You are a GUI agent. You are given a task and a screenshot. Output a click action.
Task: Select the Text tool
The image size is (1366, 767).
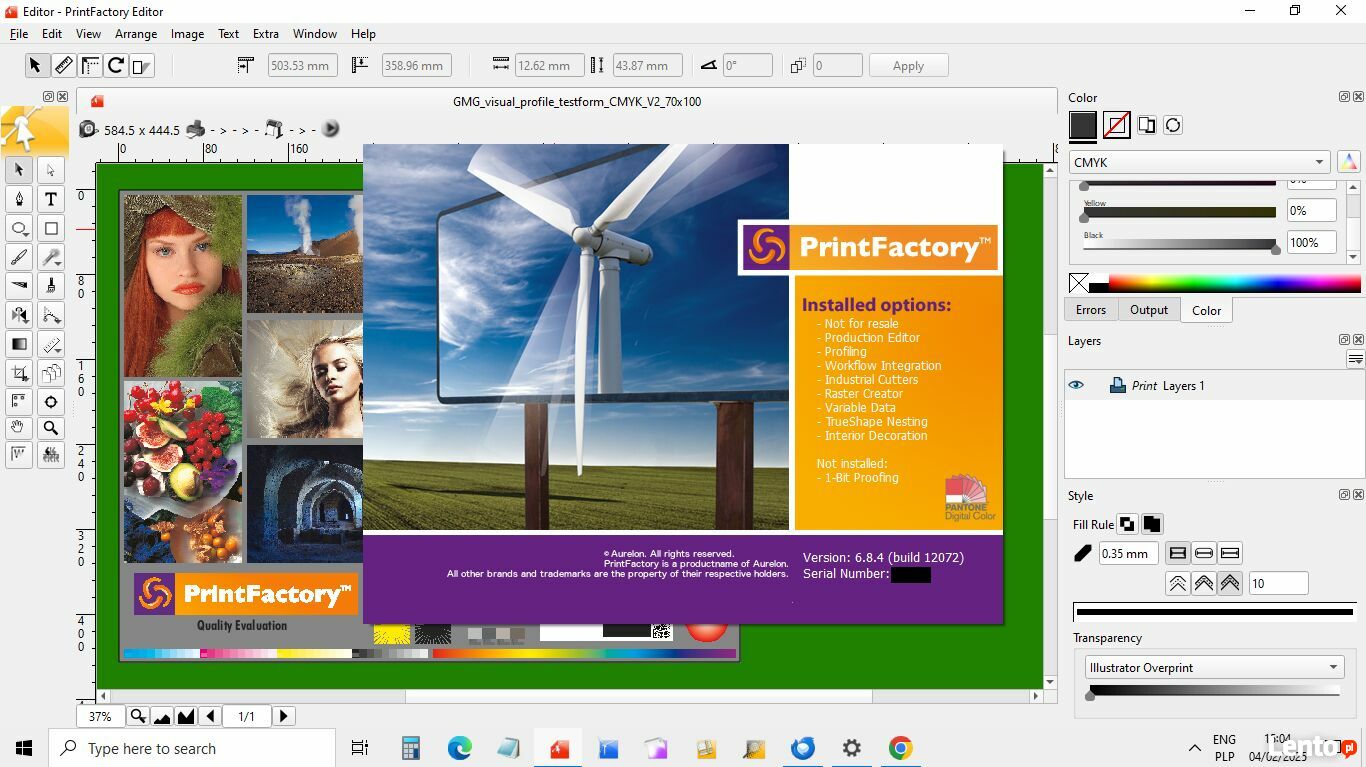[x=51, y=199]
